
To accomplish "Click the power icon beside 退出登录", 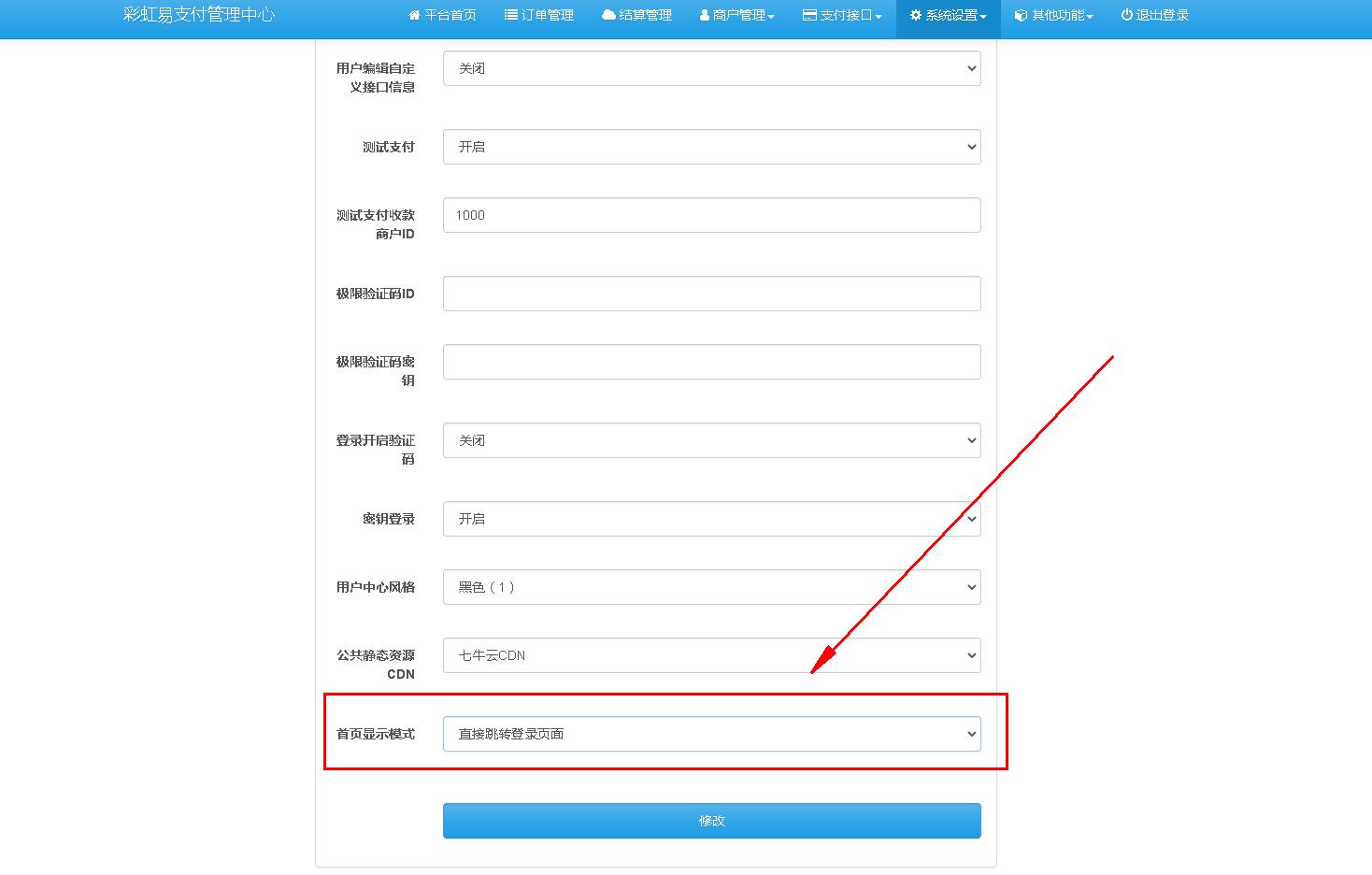I will 1127,15.
